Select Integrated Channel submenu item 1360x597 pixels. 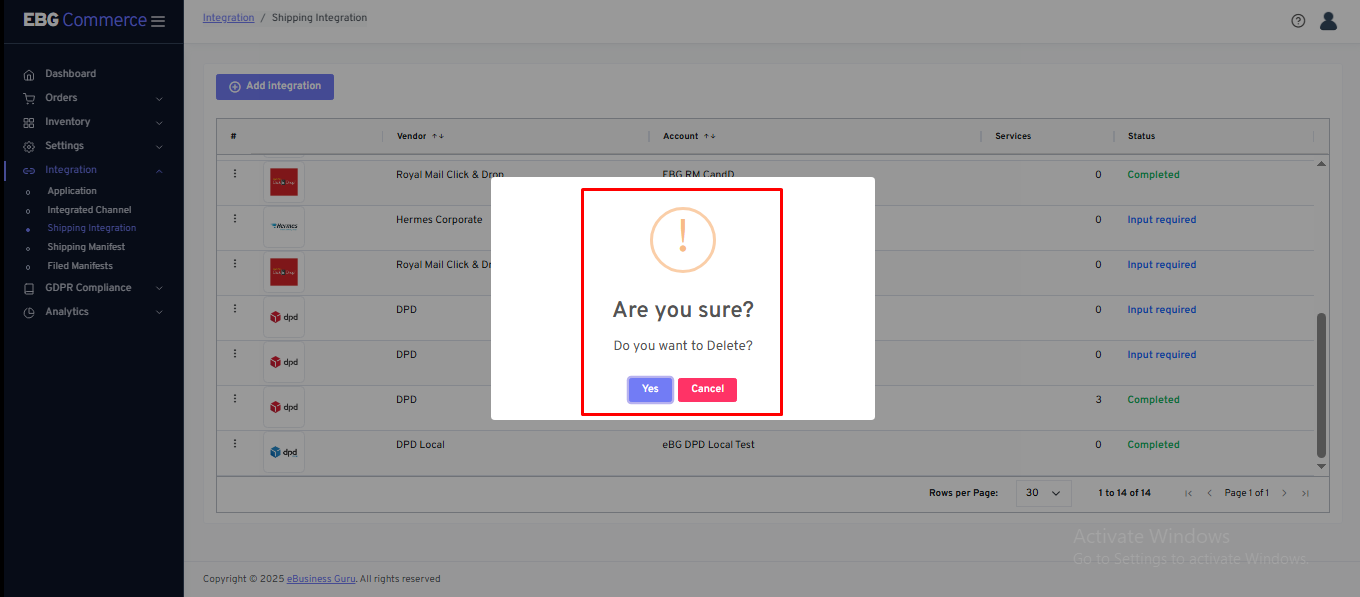pyautogui.click(x=89, y=210)
